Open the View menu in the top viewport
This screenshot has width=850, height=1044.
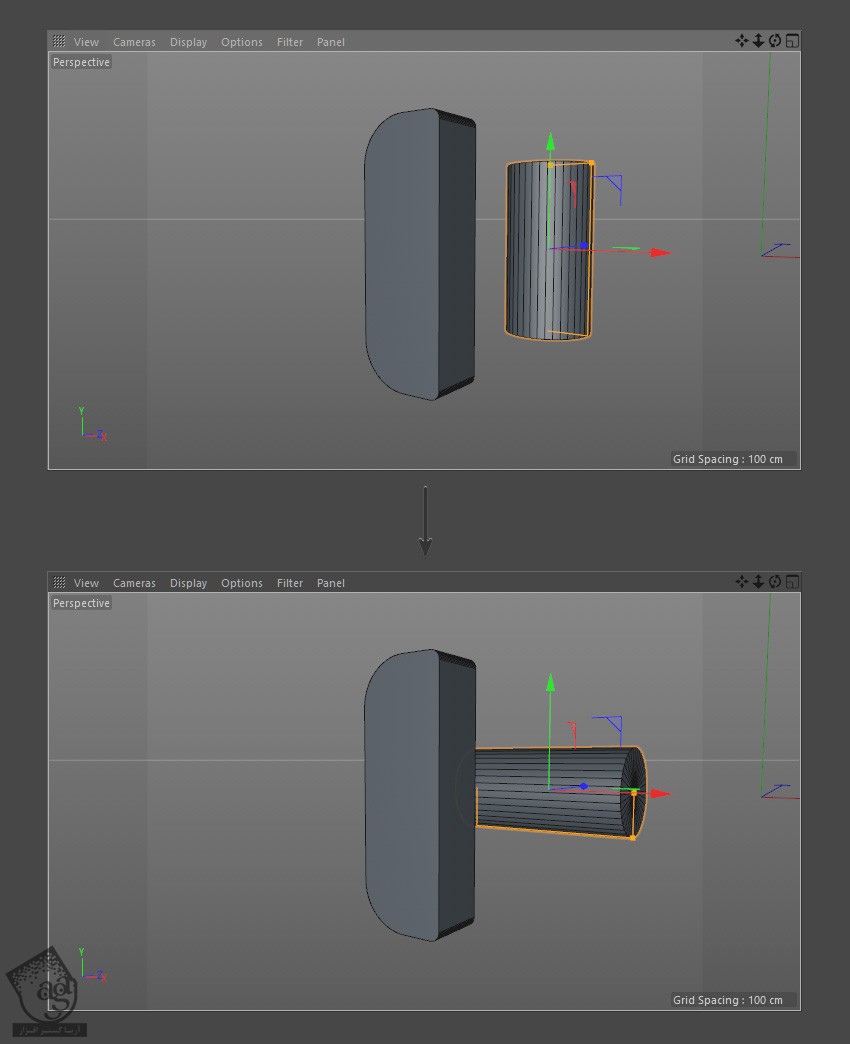point(86,42)
